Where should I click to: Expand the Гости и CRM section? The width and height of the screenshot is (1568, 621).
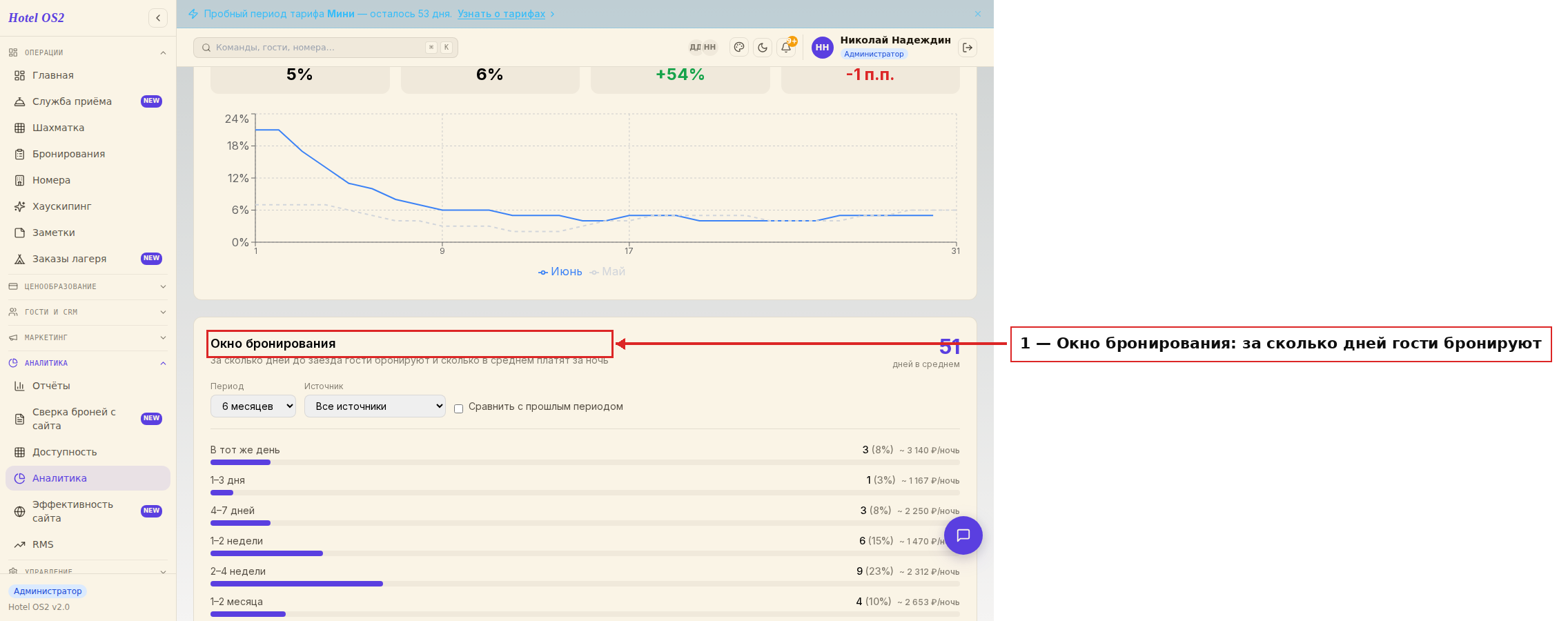click(88, 312)
